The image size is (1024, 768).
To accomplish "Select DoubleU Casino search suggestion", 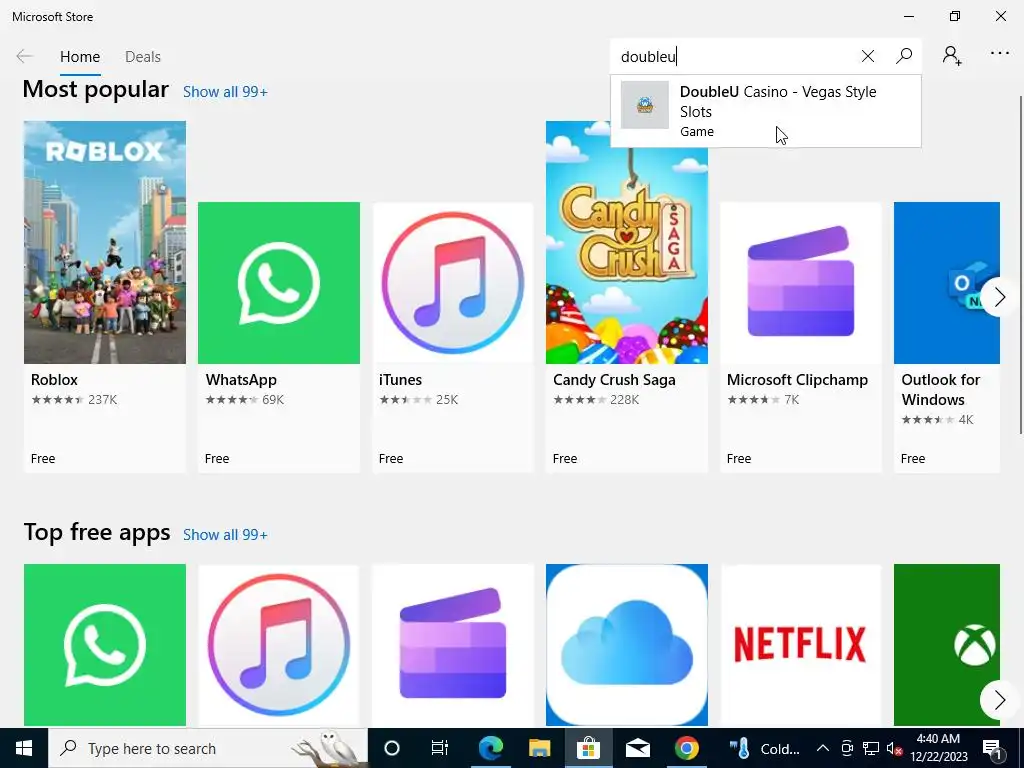I will (766, 111).
